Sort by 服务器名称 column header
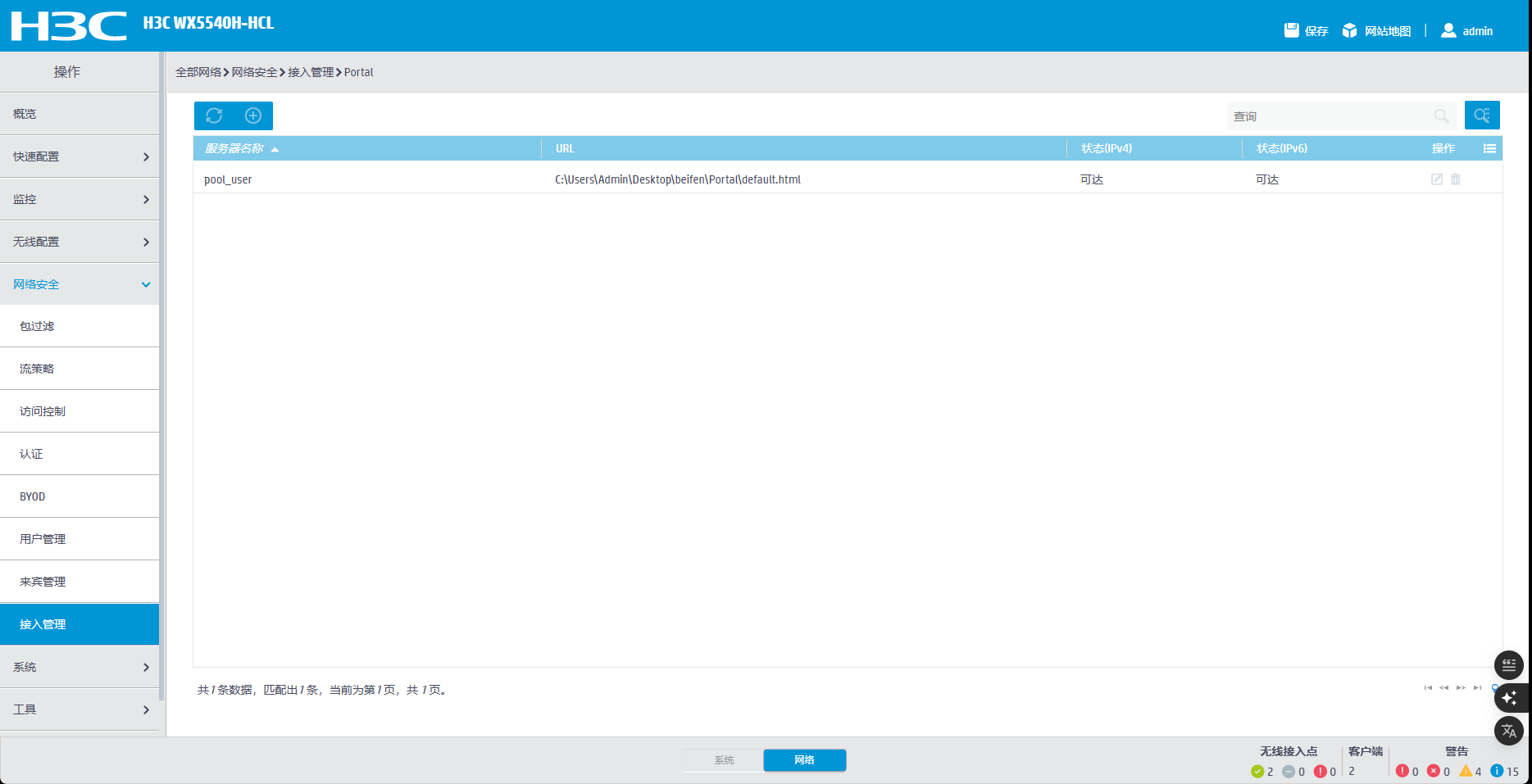Image resolution: width=1532 pixels, height=784 pixels. [234, 148]
